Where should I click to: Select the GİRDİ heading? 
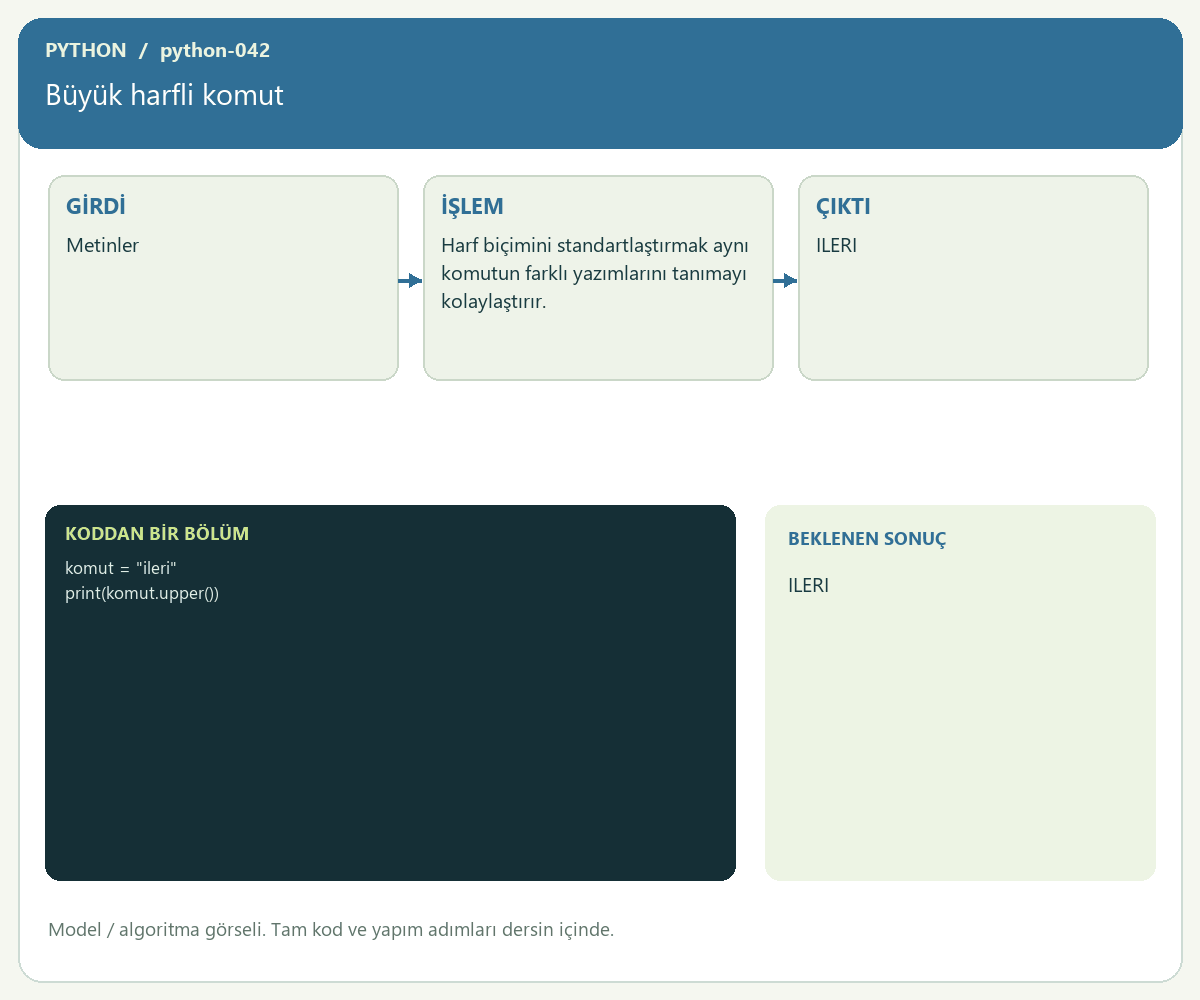coord(96,207)
